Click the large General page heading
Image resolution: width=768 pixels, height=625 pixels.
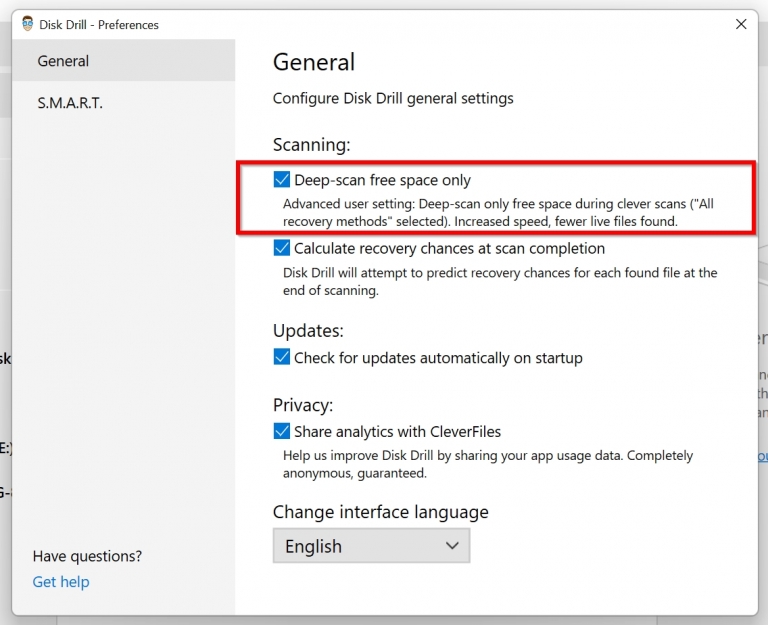pos(314,62)
